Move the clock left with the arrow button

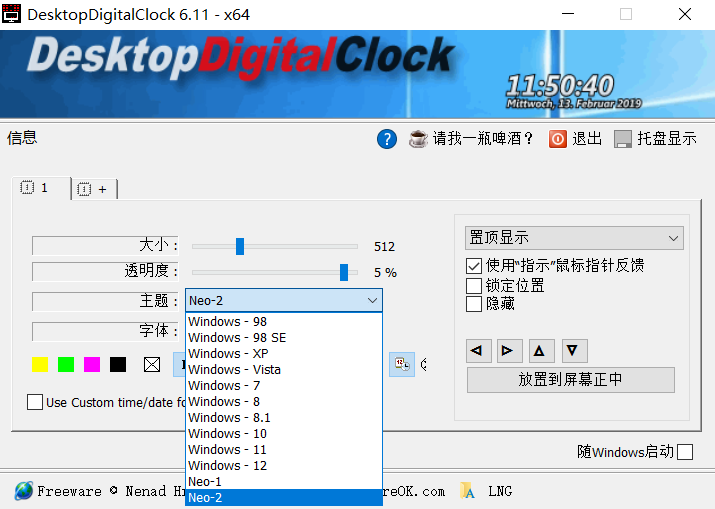tap(478, 351)
